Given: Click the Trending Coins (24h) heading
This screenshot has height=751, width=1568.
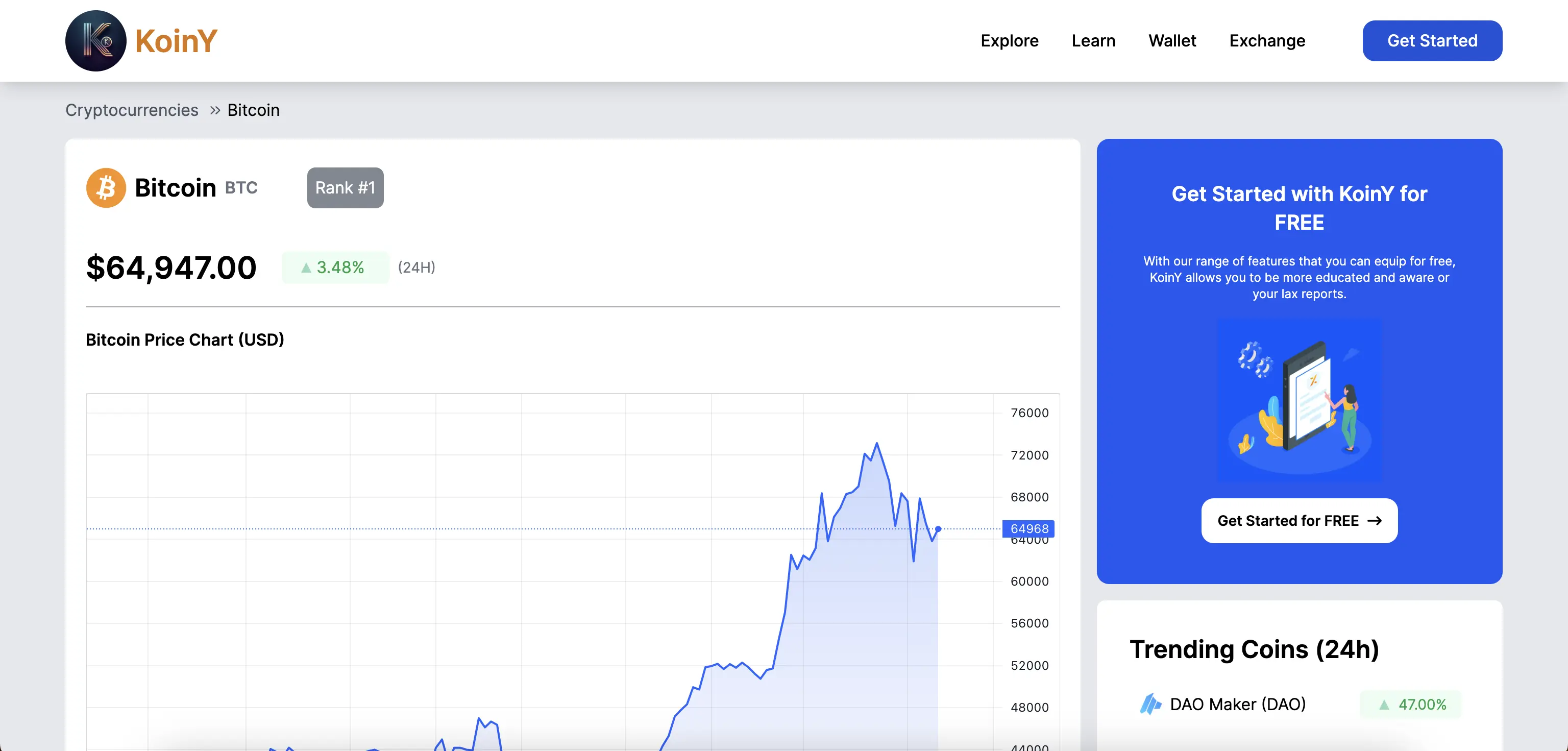Looking at the screenshot, I should (1254, 649).
